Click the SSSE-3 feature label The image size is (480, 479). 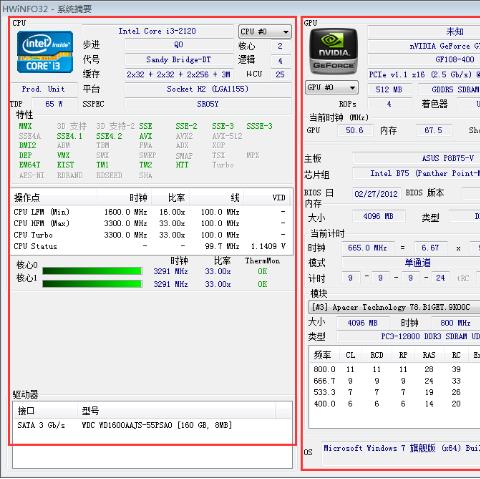click(x=259, y=126)
